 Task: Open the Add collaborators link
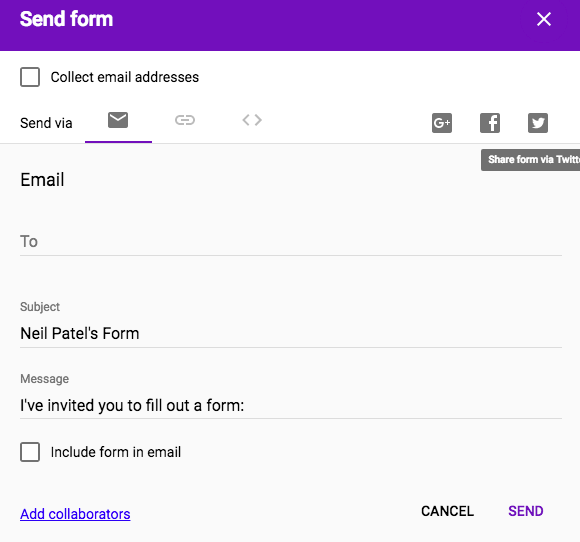75,514
